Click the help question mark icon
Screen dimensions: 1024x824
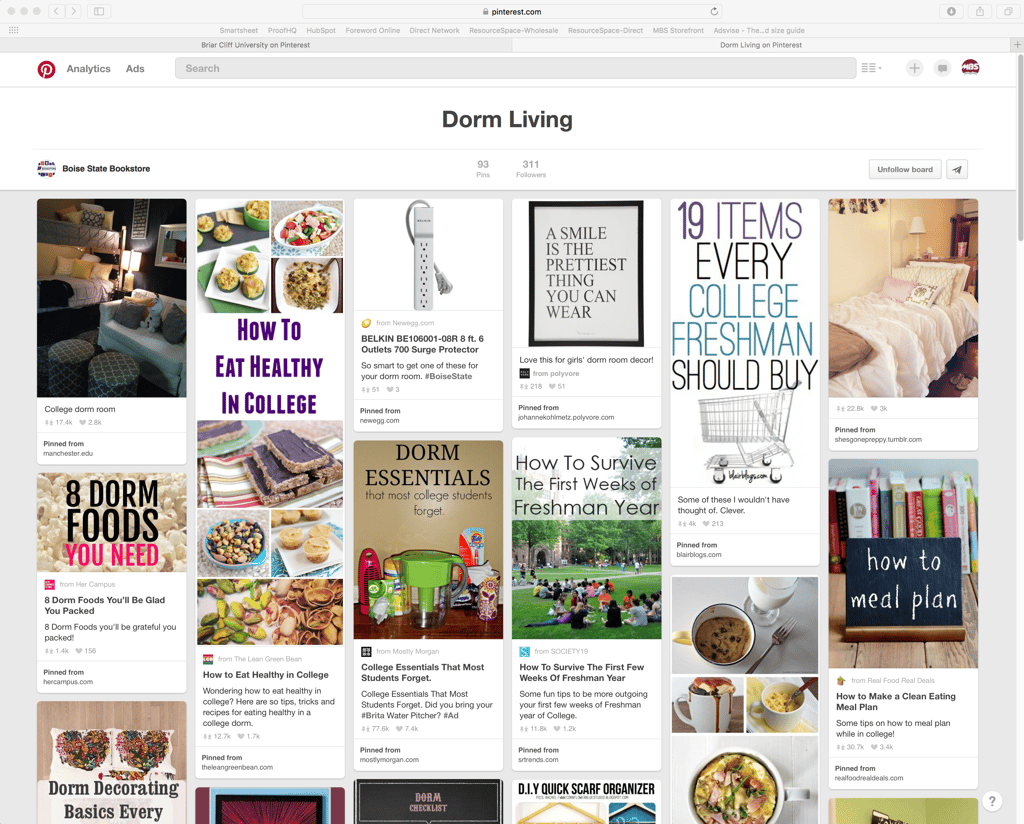click(992, 801)
